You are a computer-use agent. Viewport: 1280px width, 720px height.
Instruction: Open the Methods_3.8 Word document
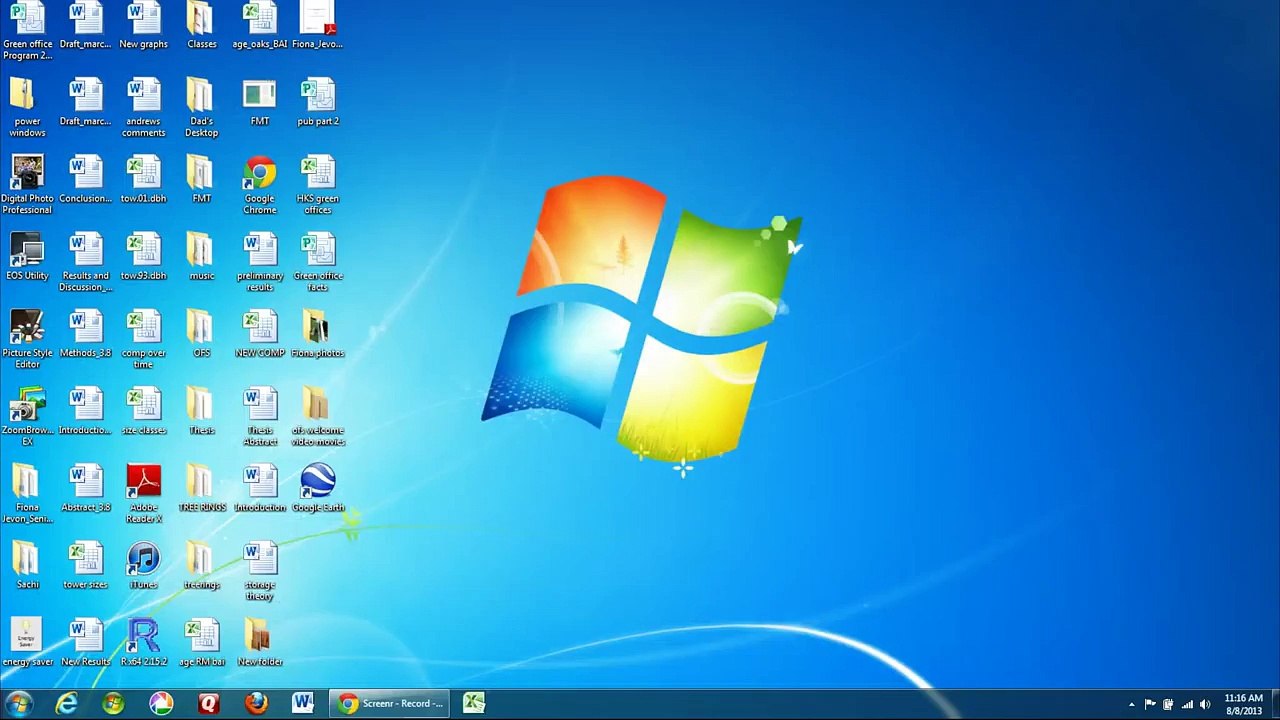[85, 334]
